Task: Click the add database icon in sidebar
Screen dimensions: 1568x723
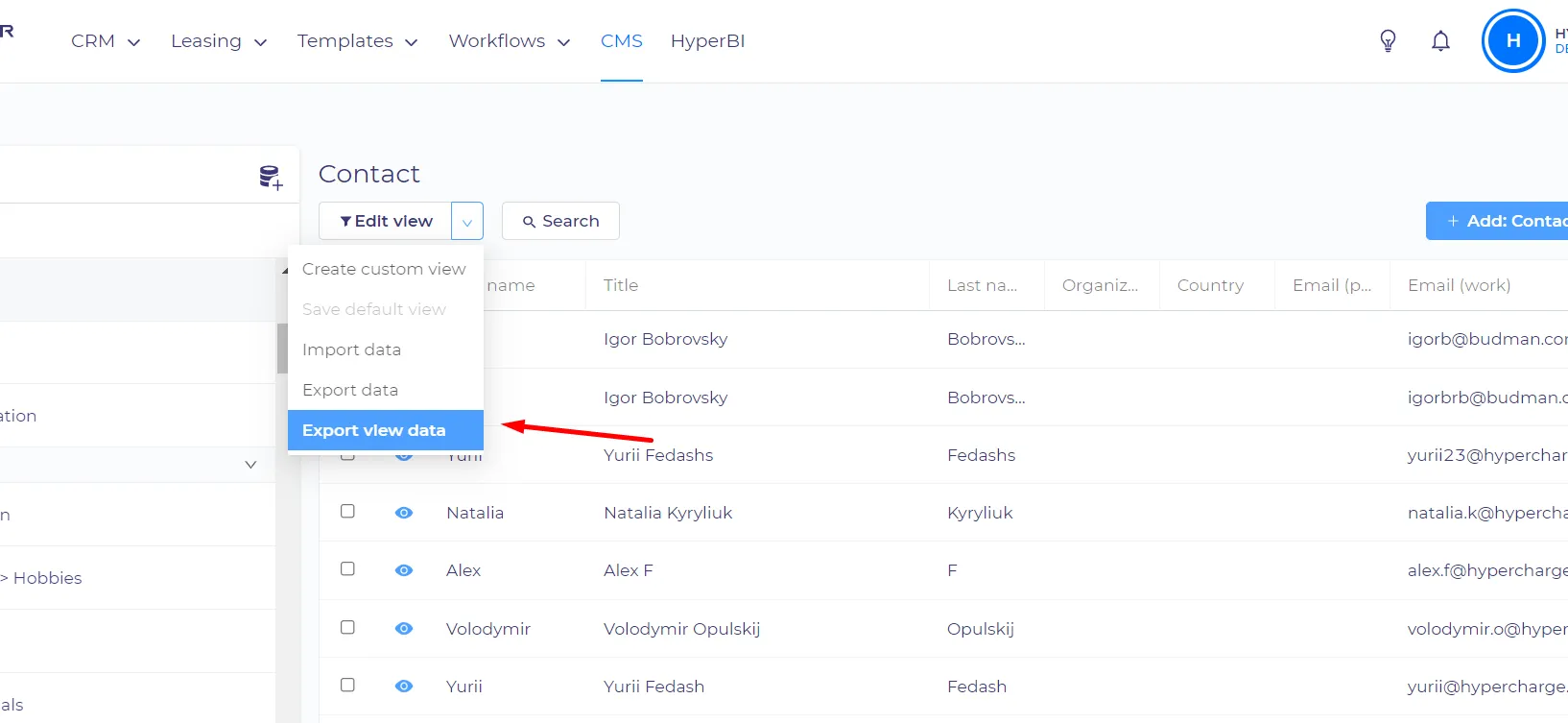Action: tap(271, 177)
